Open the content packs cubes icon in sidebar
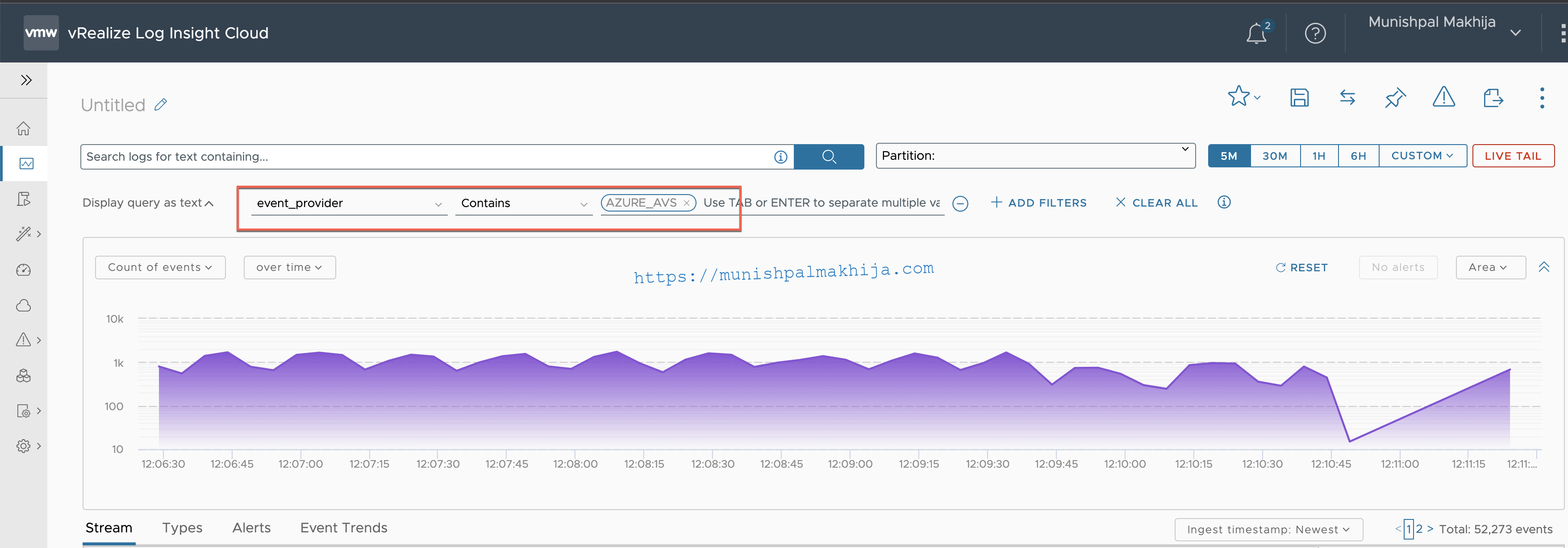The image size is (1568, 548). pyautogui.click(x=24, y=375)
